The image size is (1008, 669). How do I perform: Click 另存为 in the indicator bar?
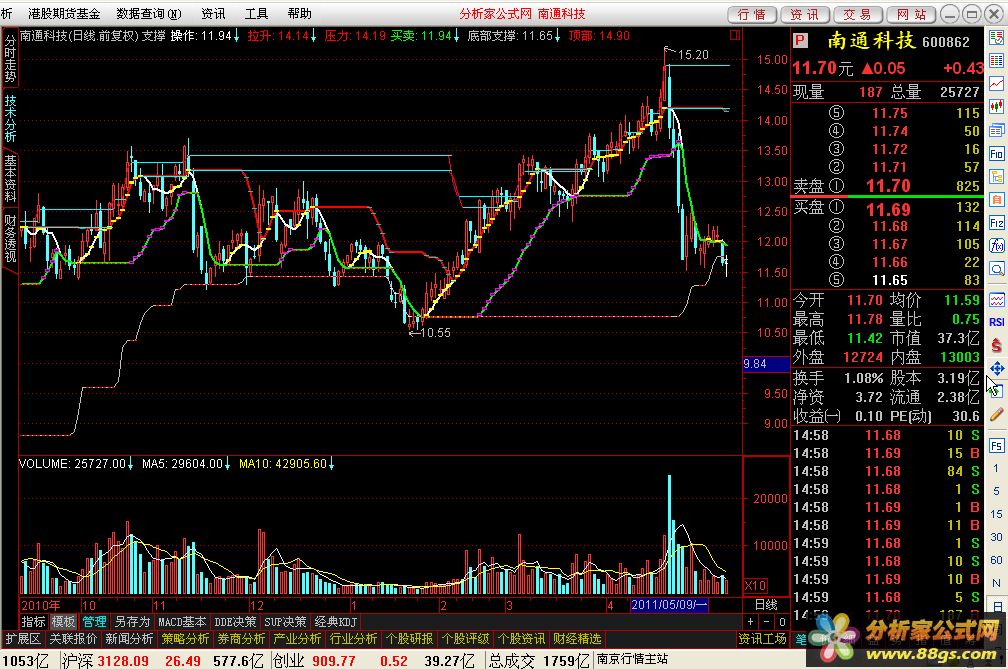pos(132,621)
